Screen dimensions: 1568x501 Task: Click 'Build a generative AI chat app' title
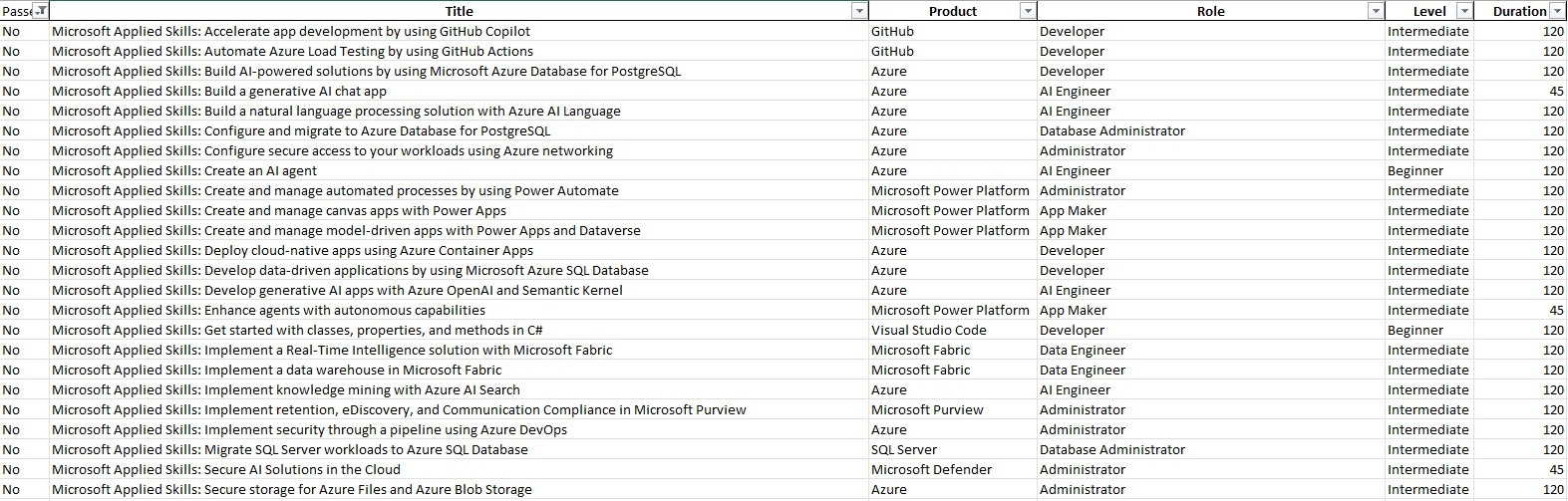pos(219,91)
